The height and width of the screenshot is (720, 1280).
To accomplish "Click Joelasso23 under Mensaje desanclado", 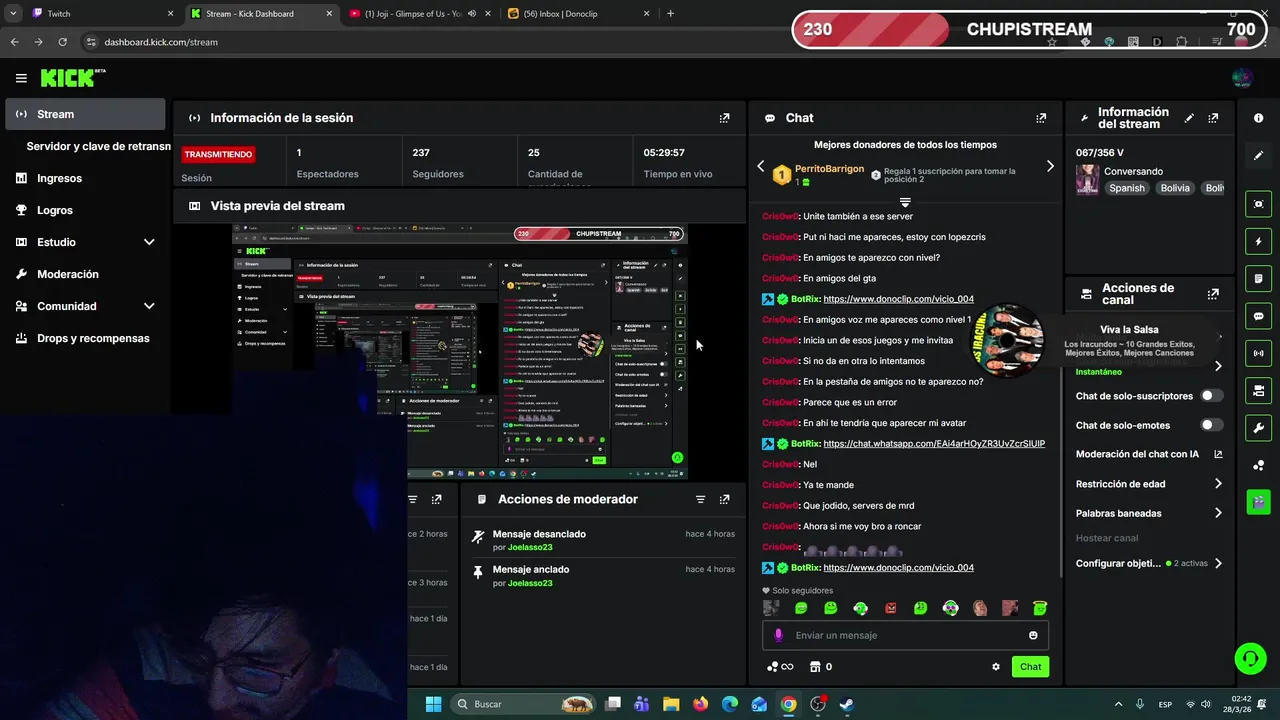I will [x=530, y=547].
